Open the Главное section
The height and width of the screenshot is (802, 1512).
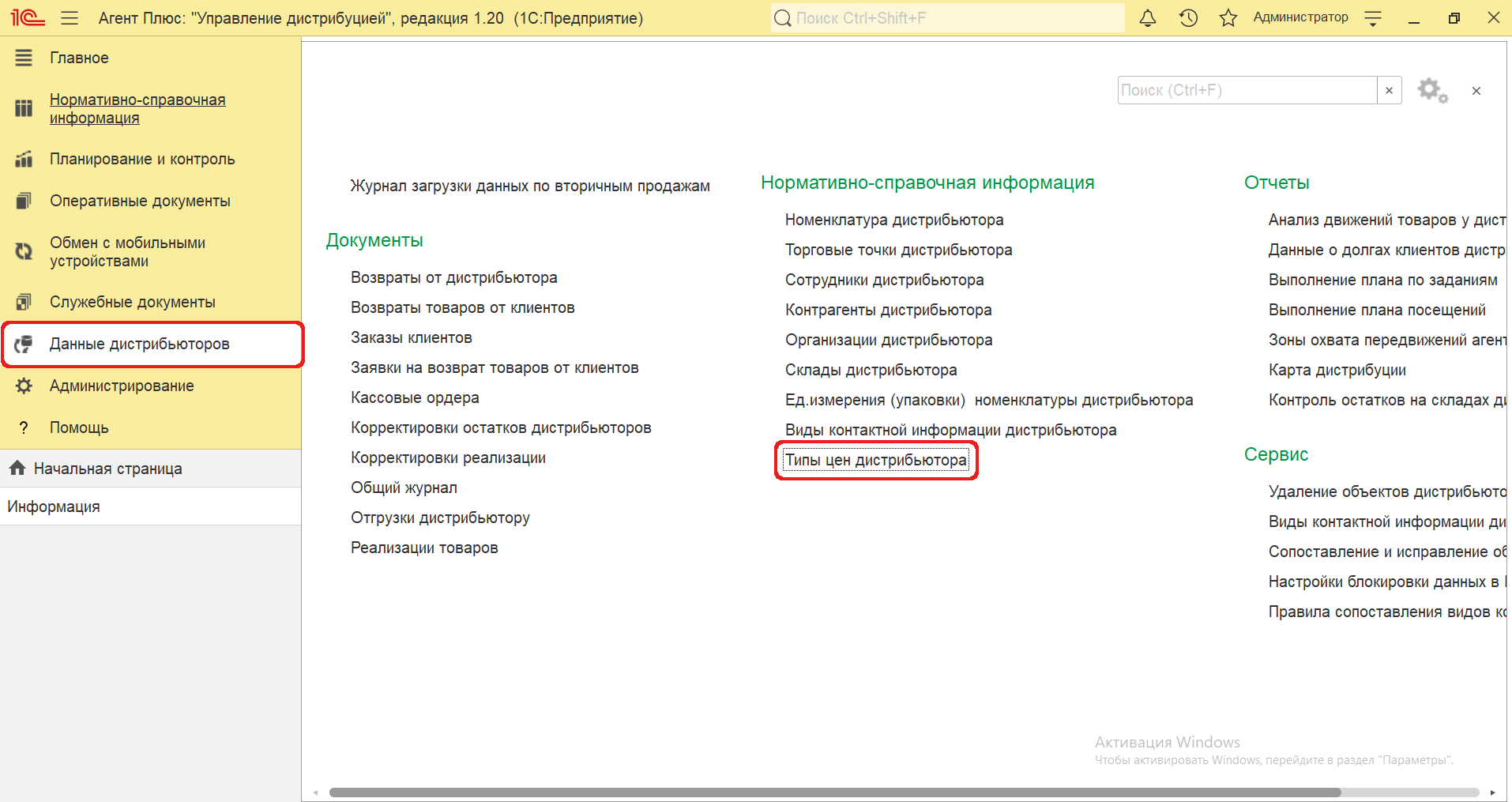click(79, 58)
